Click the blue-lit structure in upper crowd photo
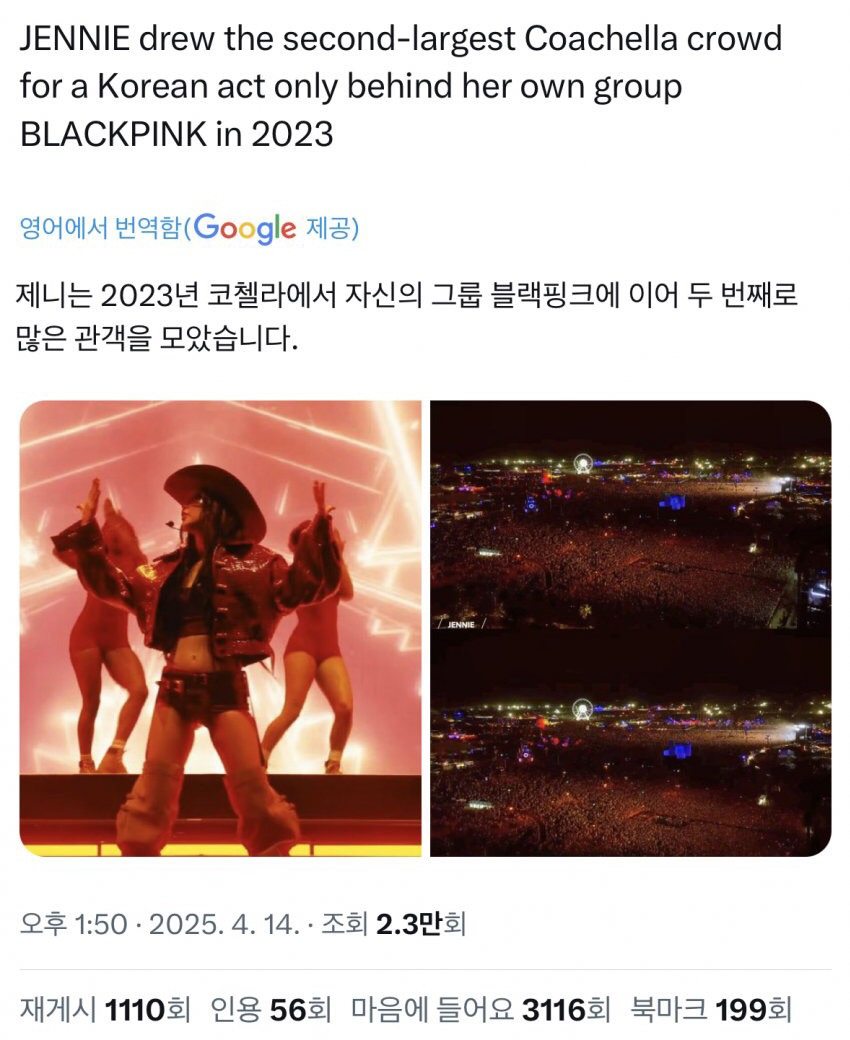This screenshot has height=1040, width=850. pos(674,502)
